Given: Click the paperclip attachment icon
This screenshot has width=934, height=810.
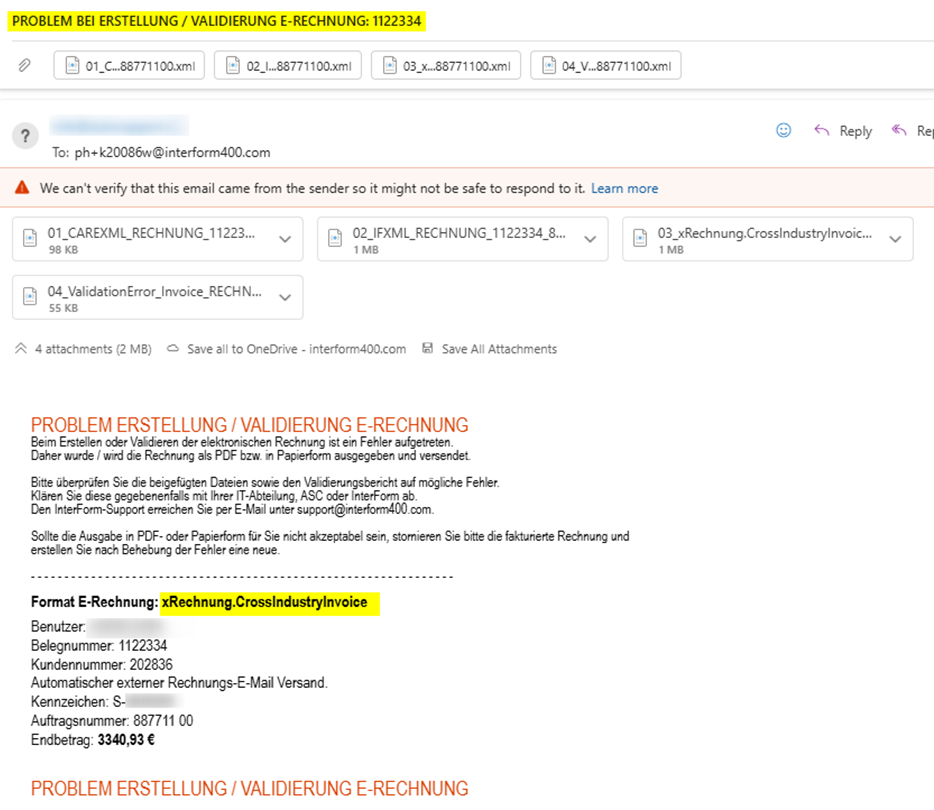Looking at the screenshot, I should click(x=25, y=65).
